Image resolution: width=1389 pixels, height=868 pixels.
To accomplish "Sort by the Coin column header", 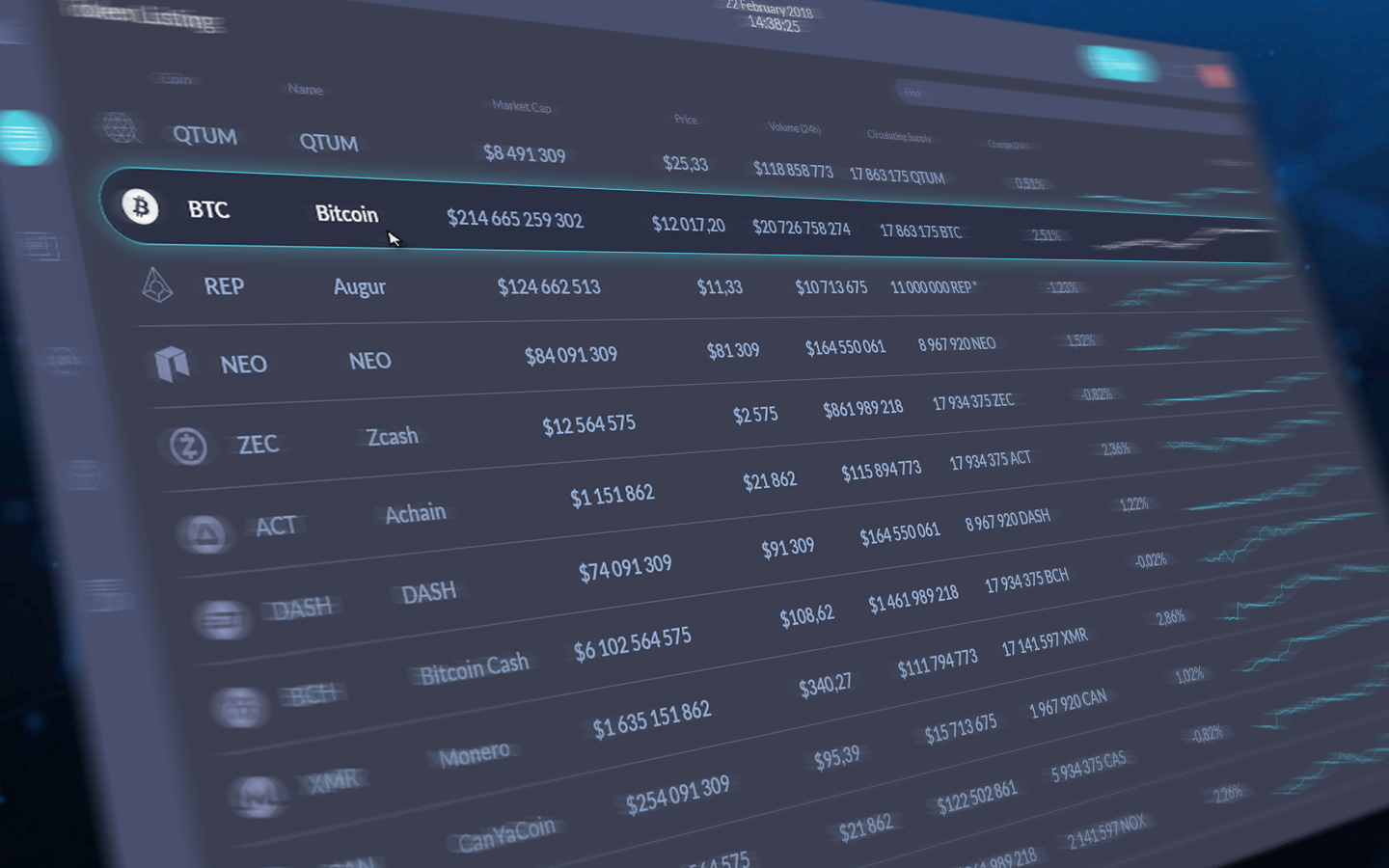I will point(175,79).
